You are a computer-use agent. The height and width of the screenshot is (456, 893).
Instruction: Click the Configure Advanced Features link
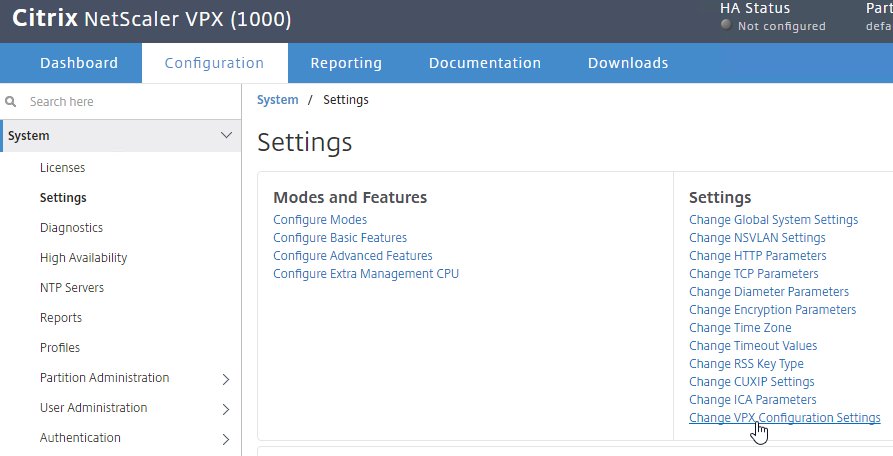click(x=353, y=256)
